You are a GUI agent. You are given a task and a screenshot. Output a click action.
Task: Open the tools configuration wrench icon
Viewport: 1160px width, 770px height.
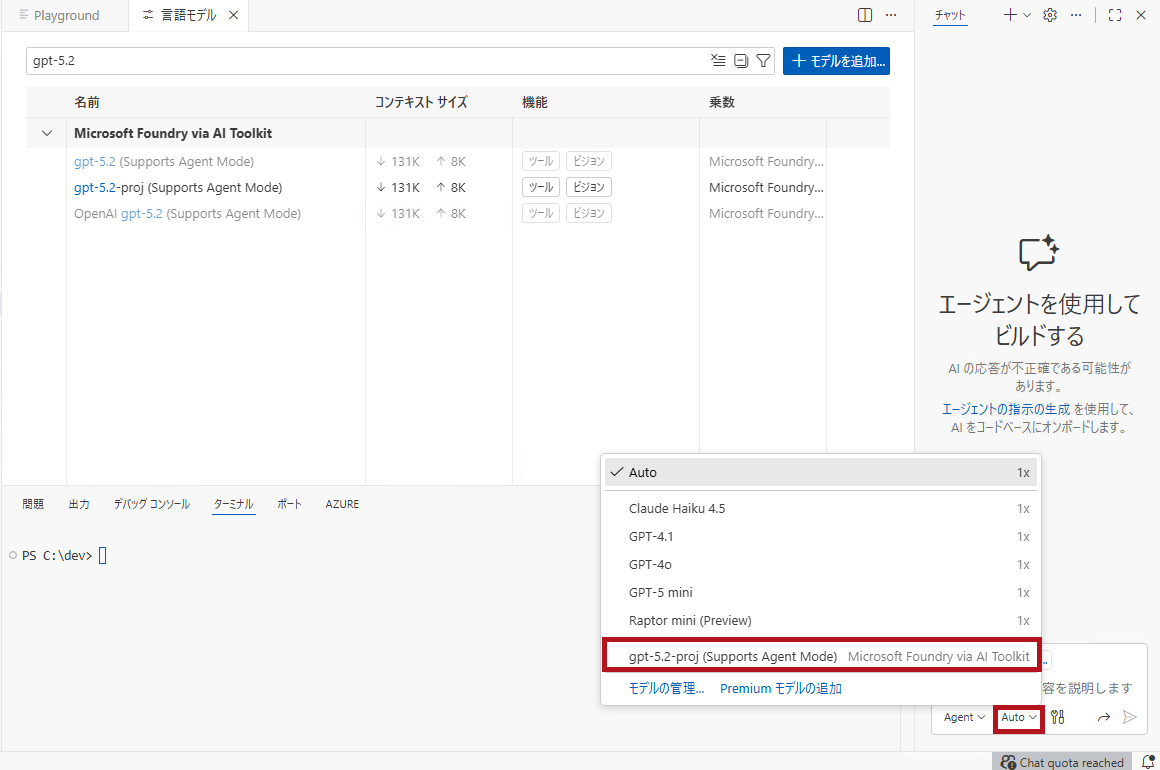pos(1056,717)
